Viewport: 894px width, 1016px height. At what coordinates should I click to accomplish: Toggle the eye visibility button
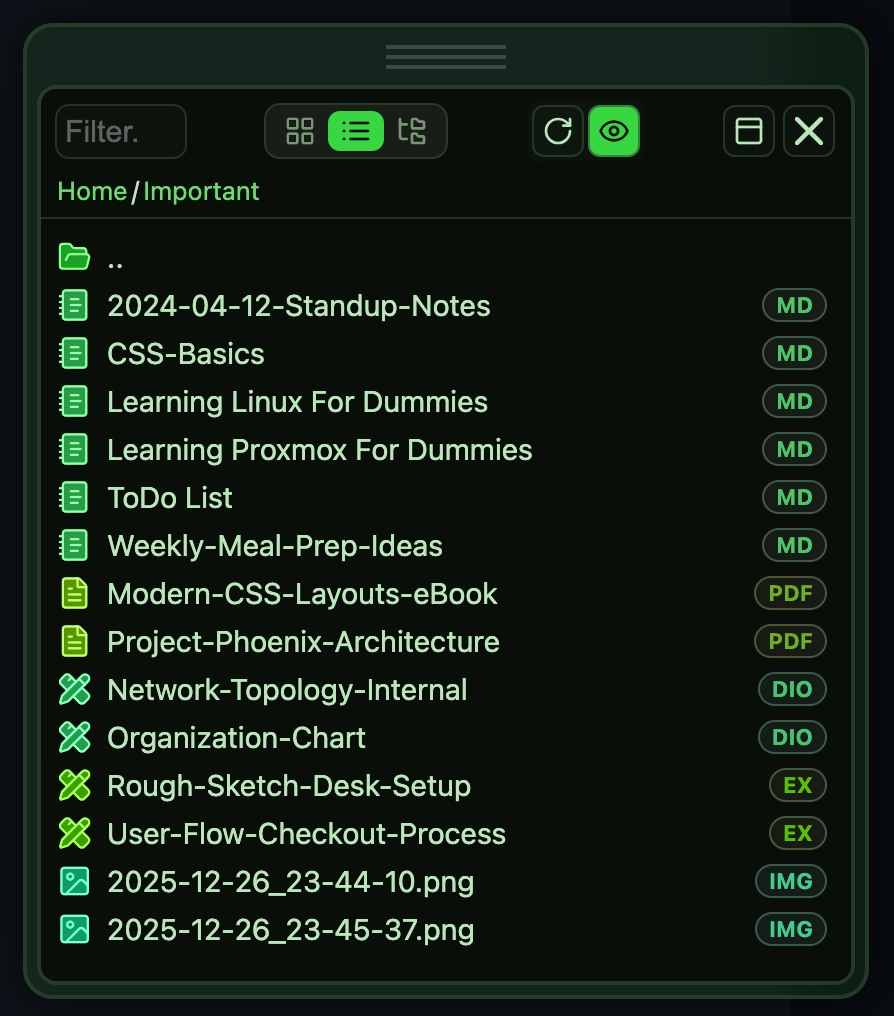(614, 132)
